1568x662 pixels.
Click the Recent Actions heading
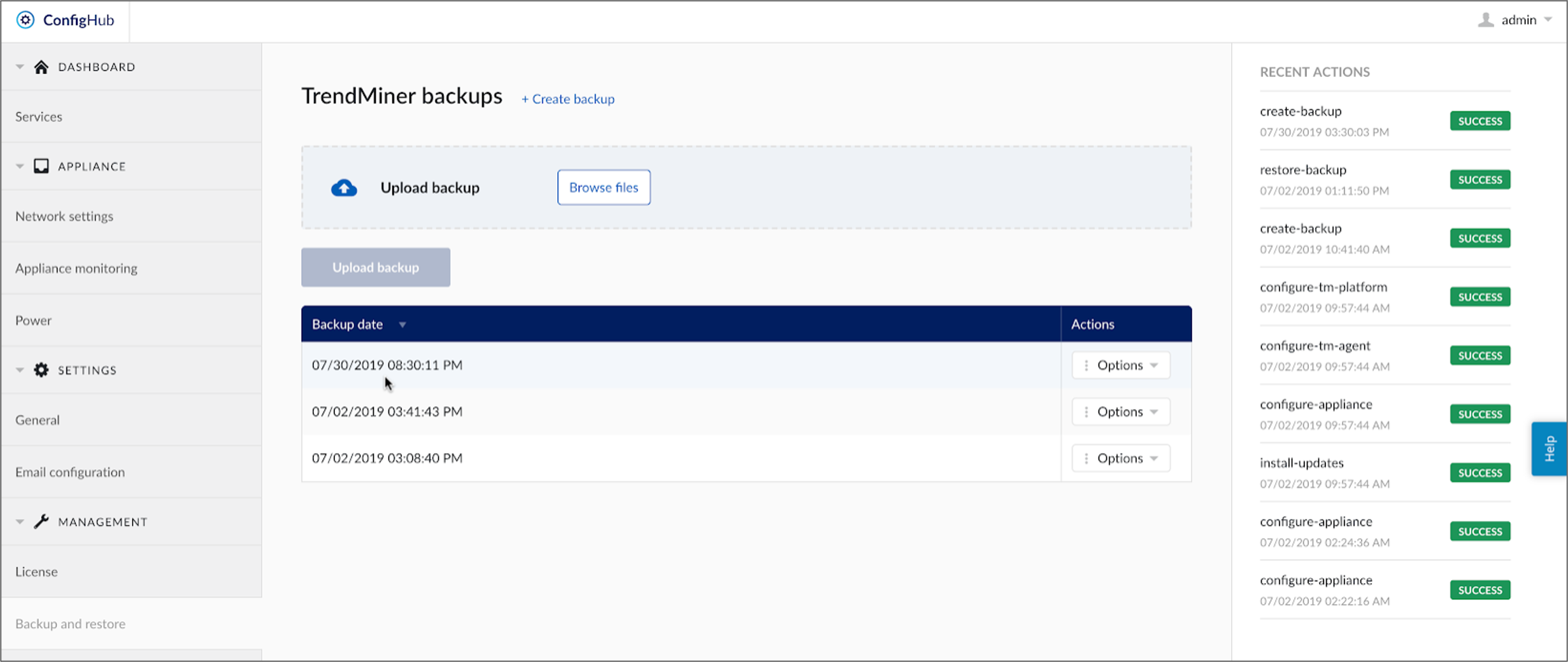(x=1315, y=72)
